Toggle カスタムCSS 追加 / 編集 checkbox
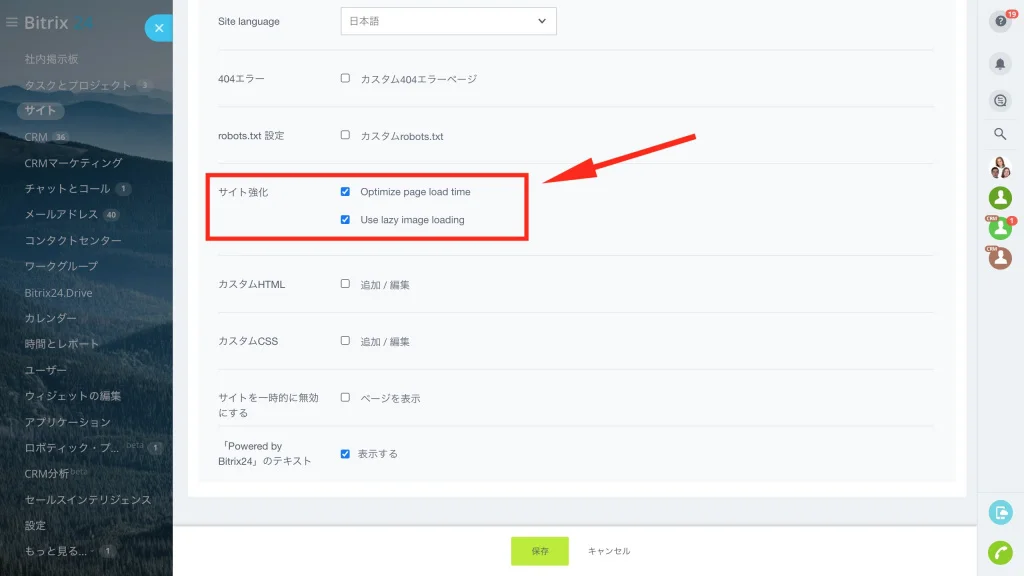Screen dimensions: 1024x576 [345, 341]
